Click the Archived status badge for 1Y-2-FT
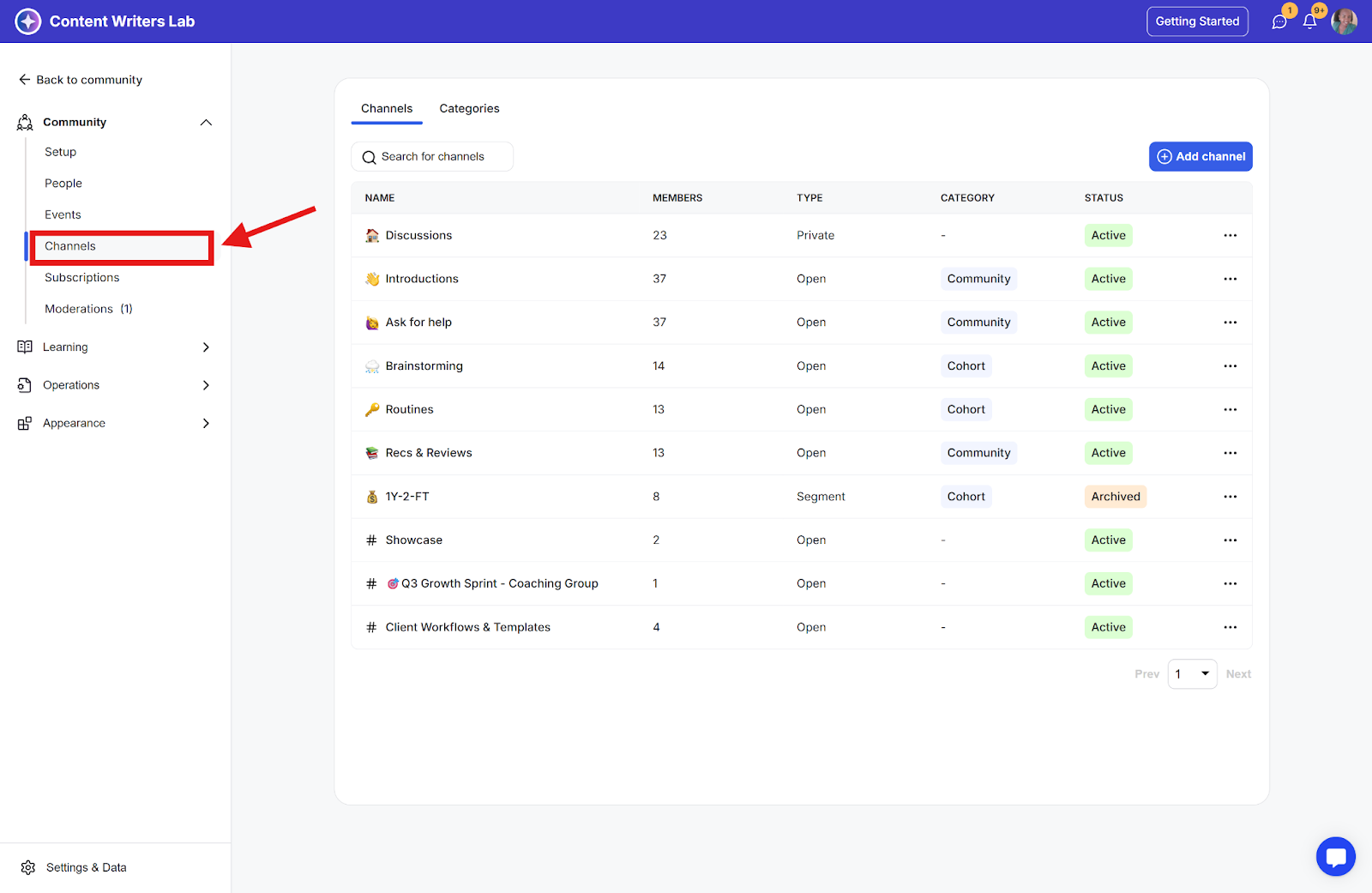 click(x=1116, y=497)
